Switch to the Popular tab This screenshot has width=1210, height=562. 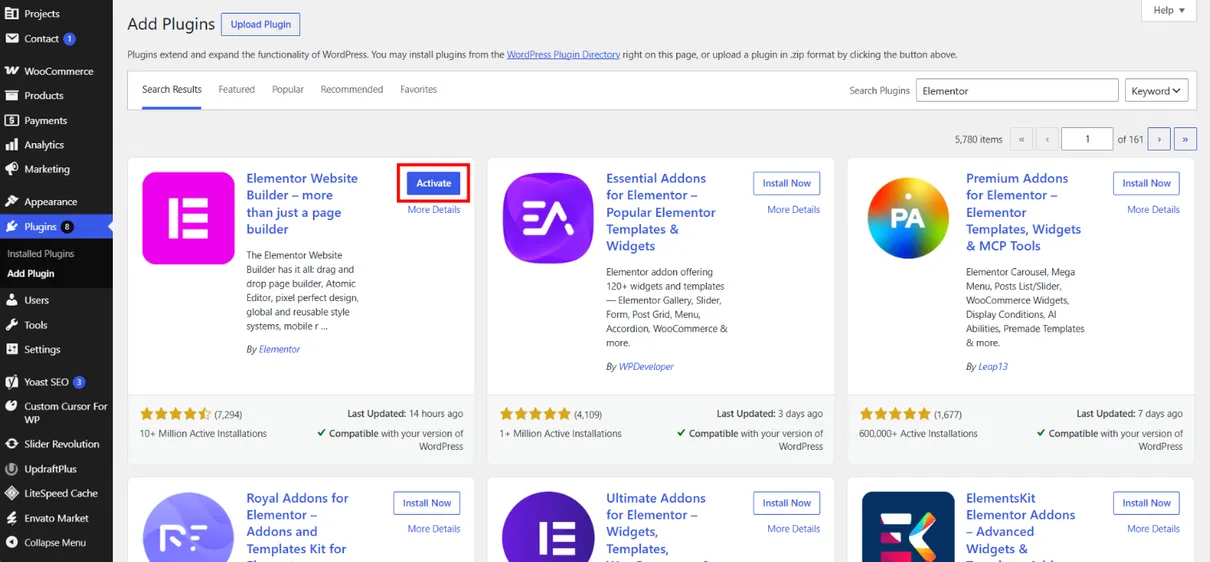[x=288, y=90]
